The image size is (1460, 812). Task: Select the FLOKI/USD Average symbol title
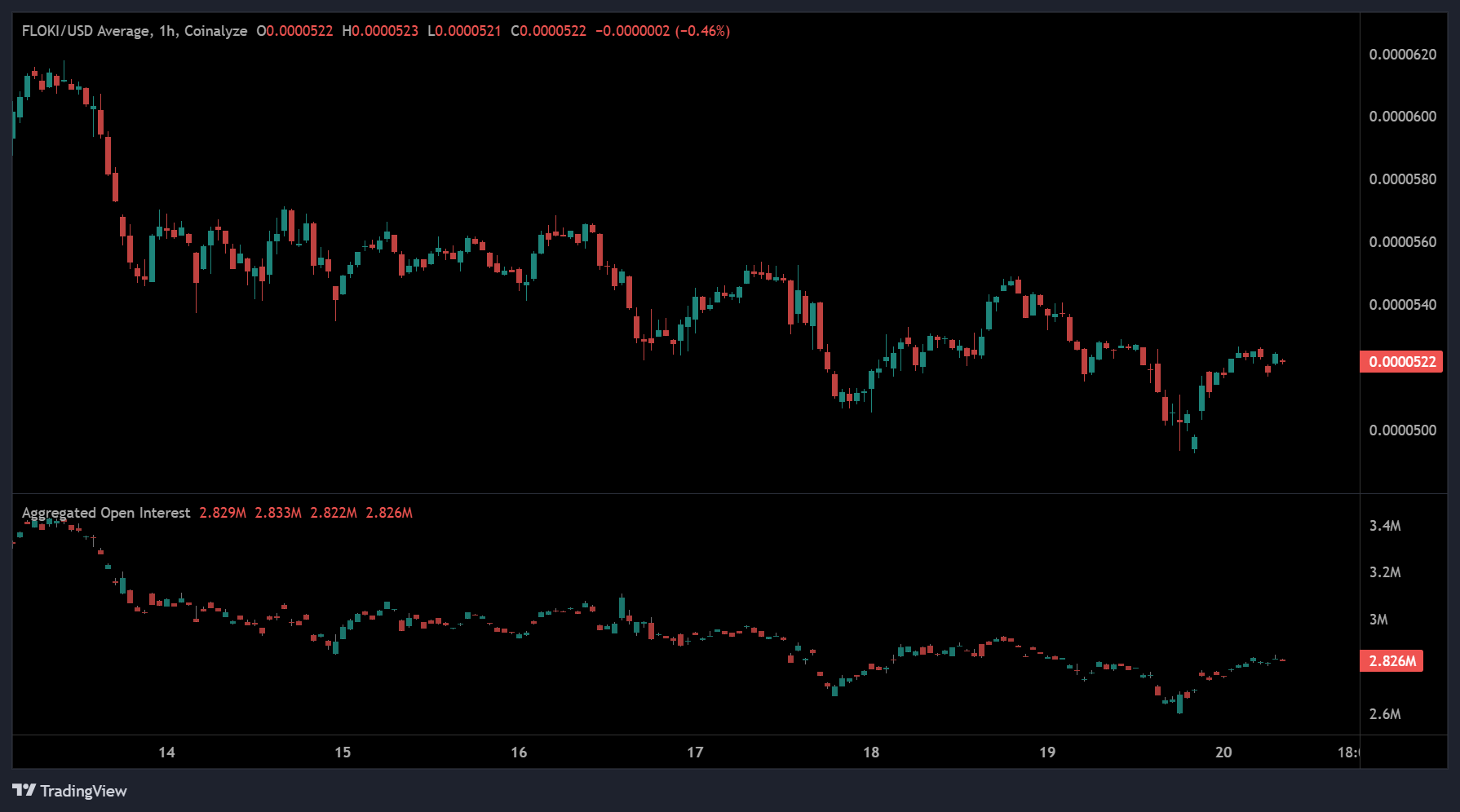86,31
